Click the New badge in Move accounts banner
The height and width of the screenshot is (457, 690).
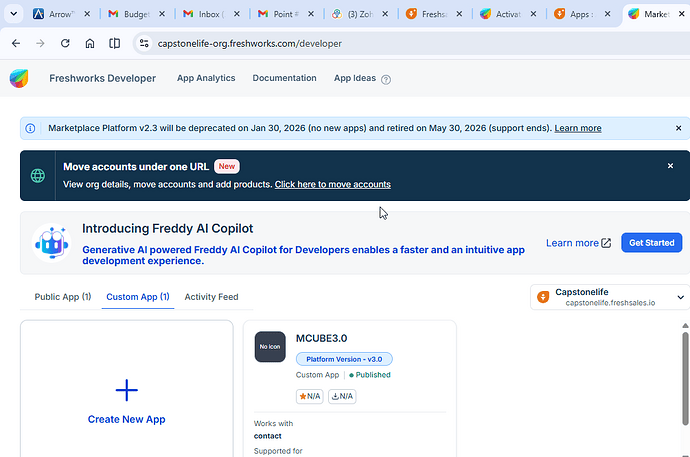(227, 166)
